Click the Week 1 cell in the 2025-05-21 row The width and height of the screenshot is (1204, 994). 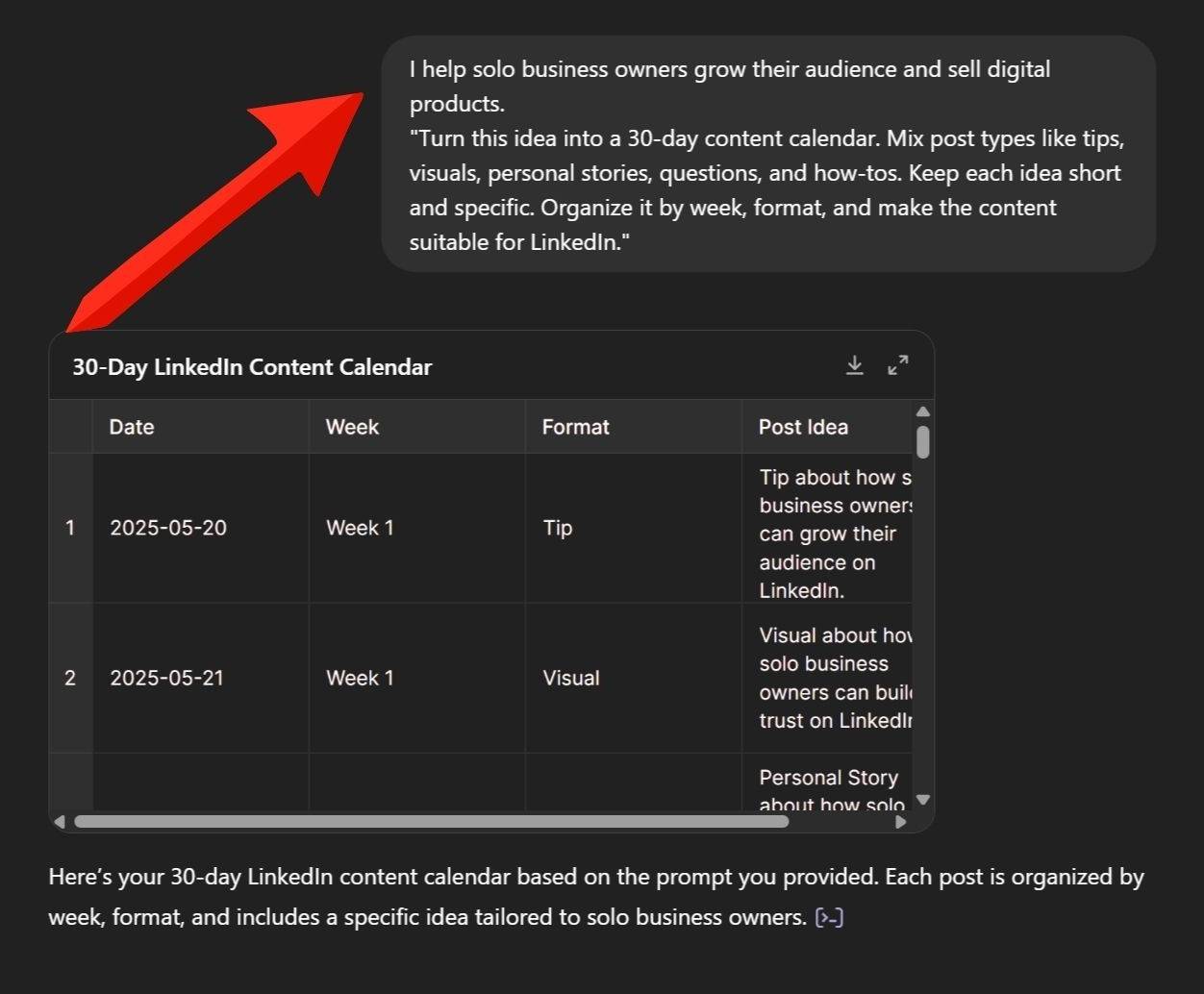pyautogui.click(x=417, y=678)
